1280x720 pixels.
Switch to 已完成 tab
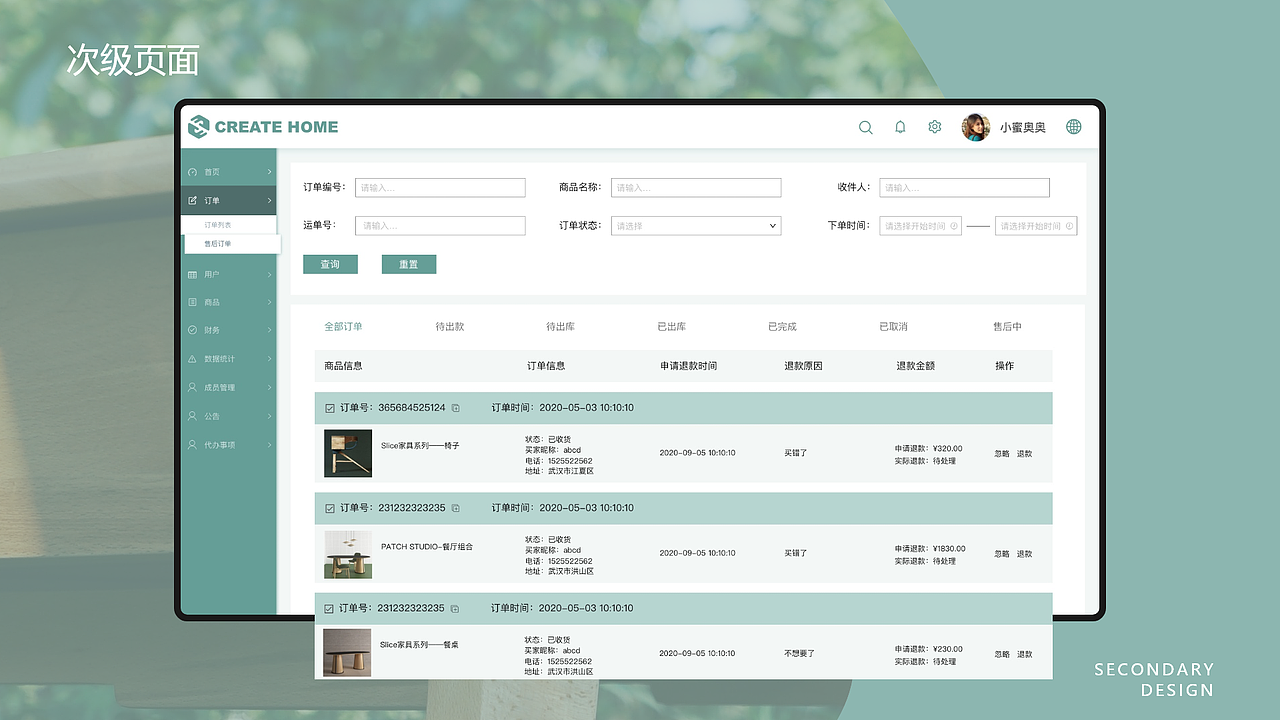pyautogui.click(x=782, y=327)
